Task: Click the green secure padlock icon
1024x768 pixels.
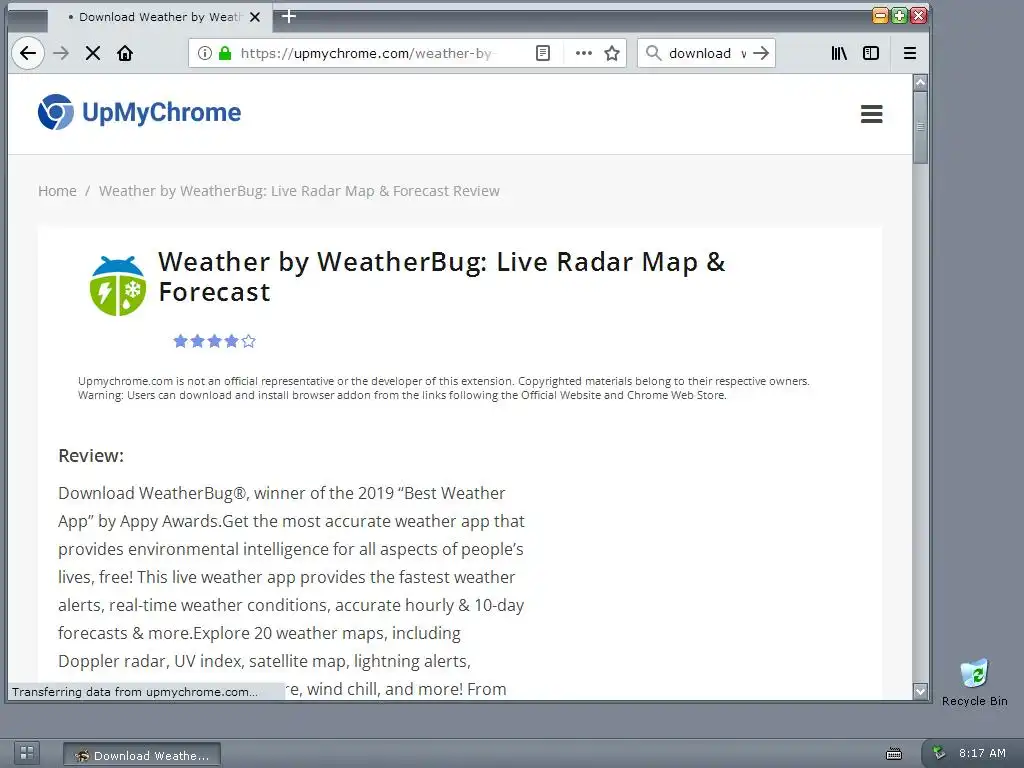Action: 225,53
